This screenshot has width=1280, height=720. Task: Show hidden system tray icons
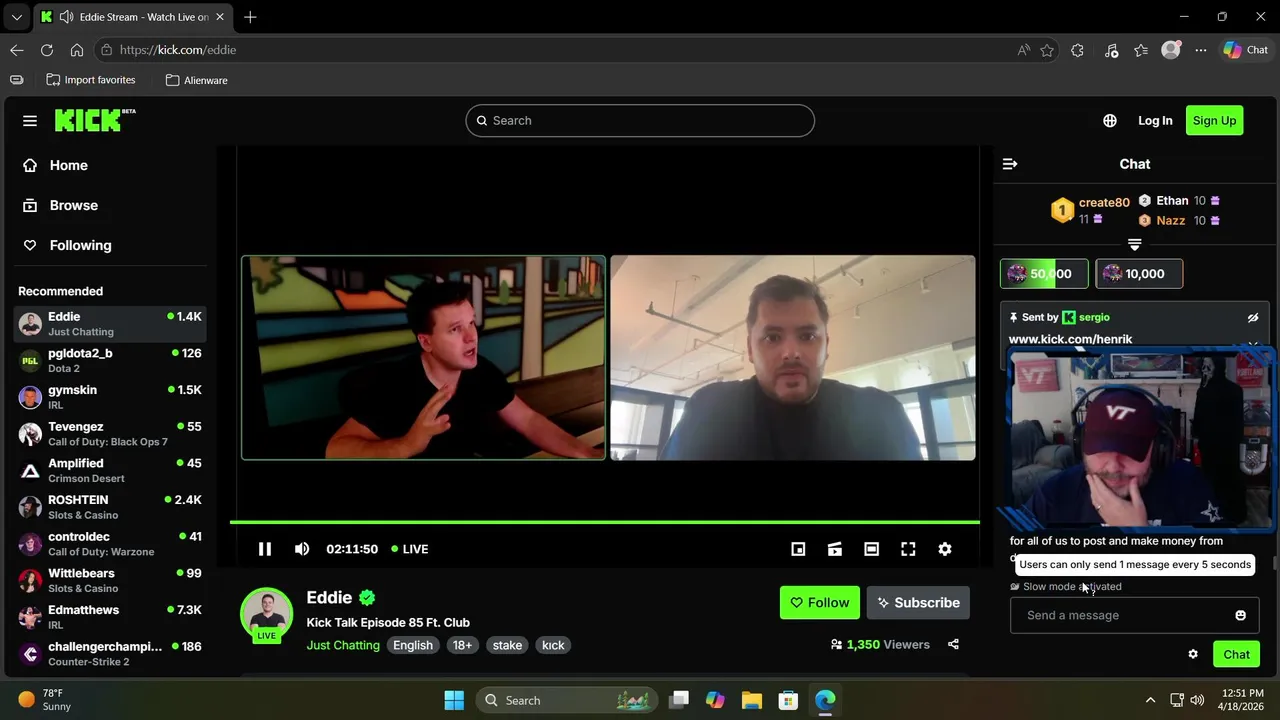(x=1150, y=700)
